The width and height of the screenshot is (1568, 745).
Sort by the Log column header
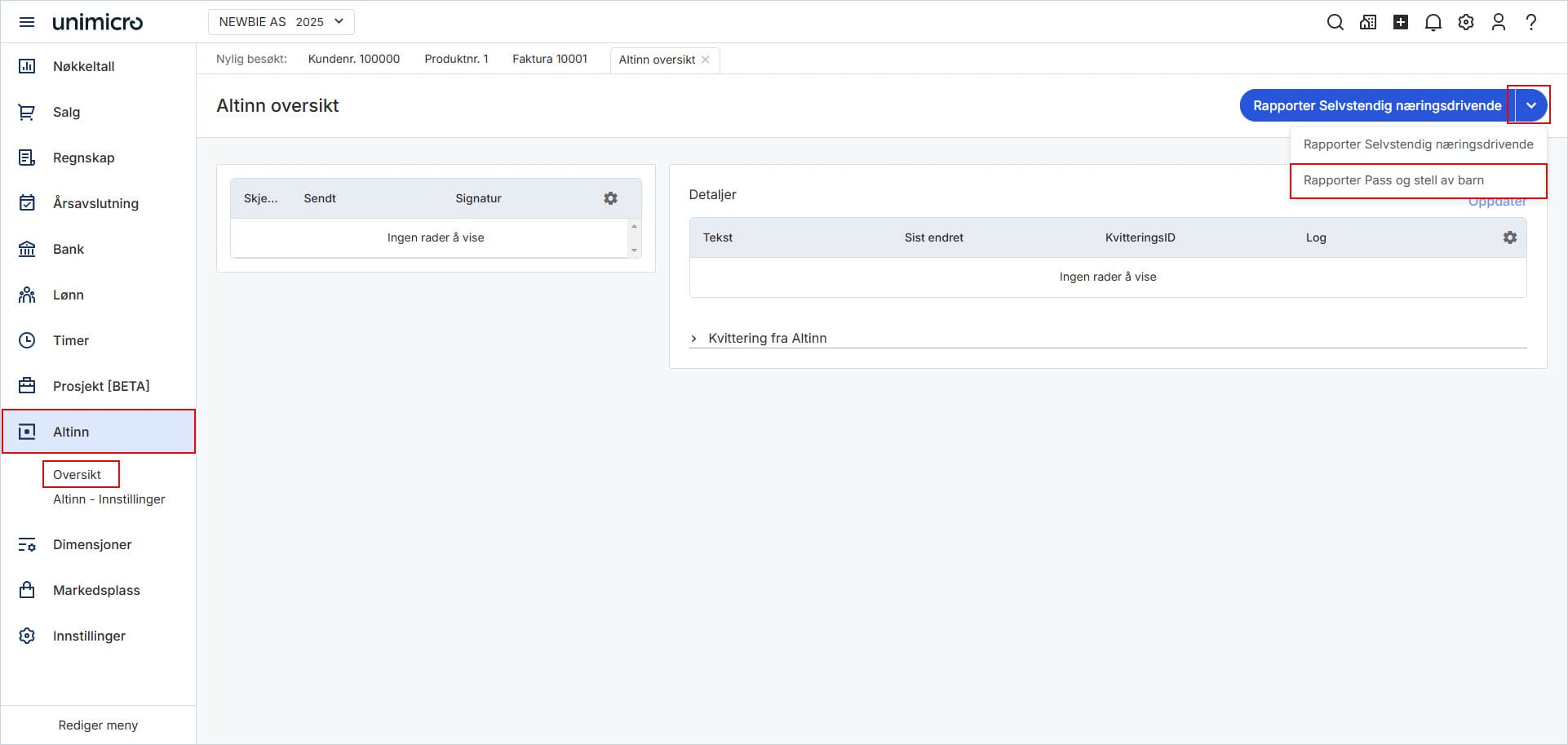point(1316,237)
